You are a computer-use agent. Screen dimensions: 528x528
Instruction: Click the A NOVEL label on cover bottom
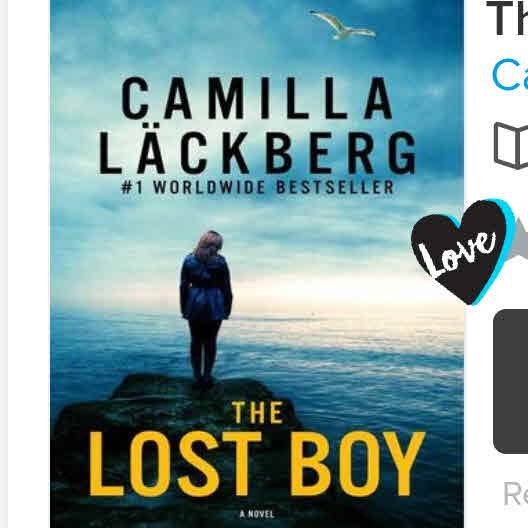coord(257,514)
